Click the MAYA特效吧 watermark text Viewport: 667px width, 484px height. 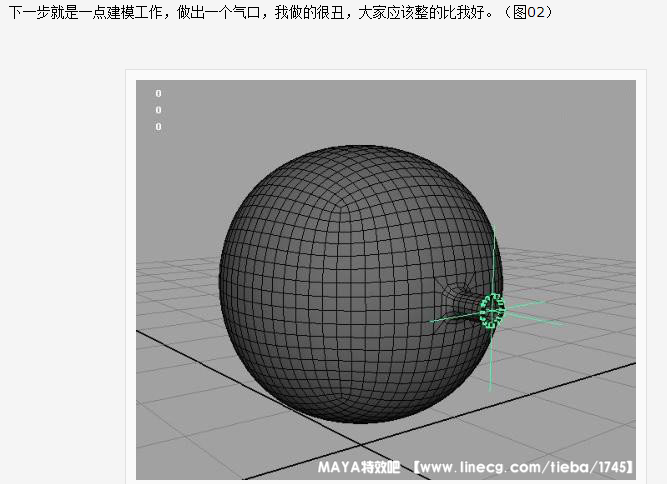tap(358, 467)
